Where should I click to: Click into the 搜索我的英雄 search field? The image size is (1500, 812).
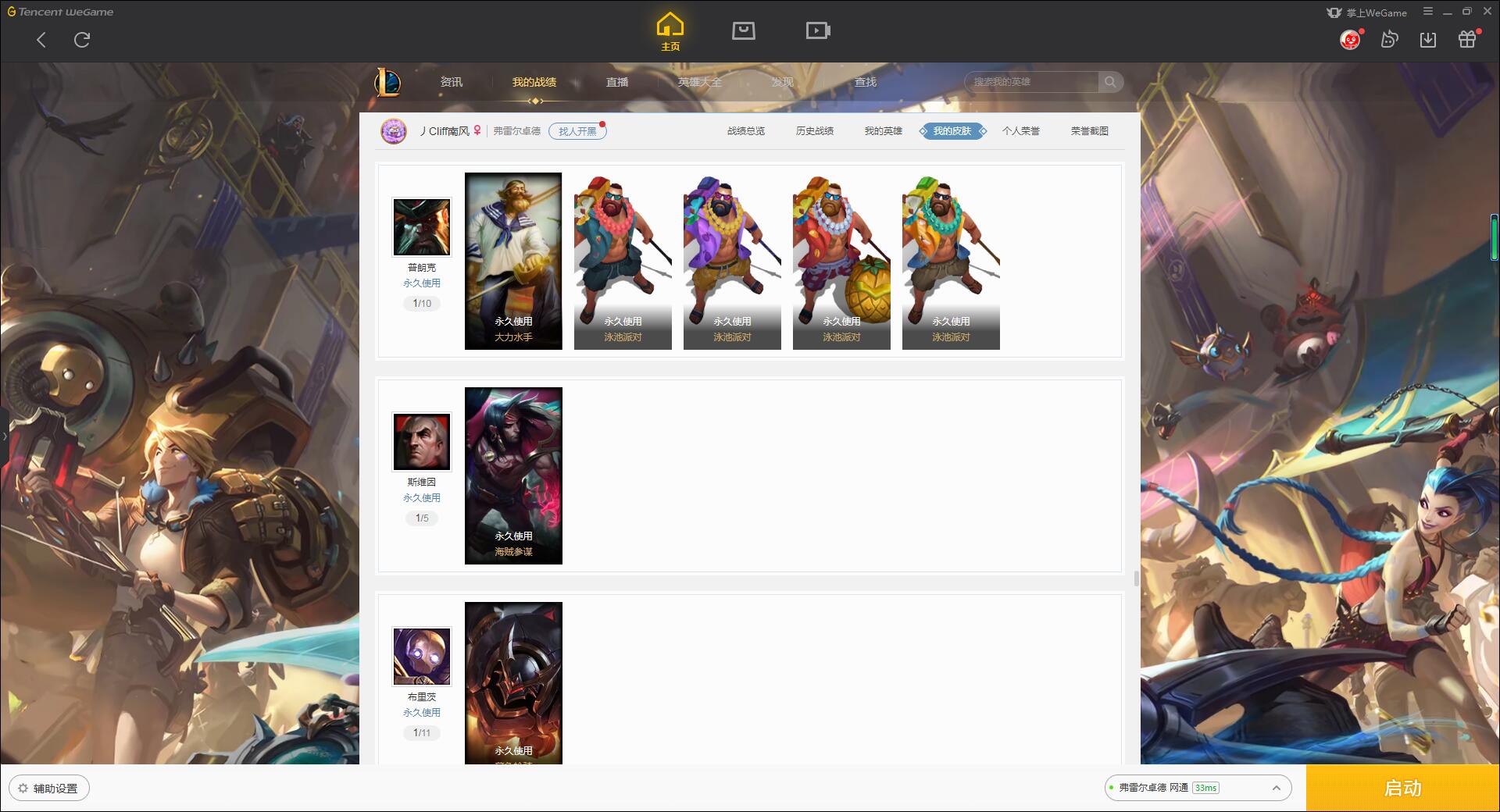click(1032, 82)
